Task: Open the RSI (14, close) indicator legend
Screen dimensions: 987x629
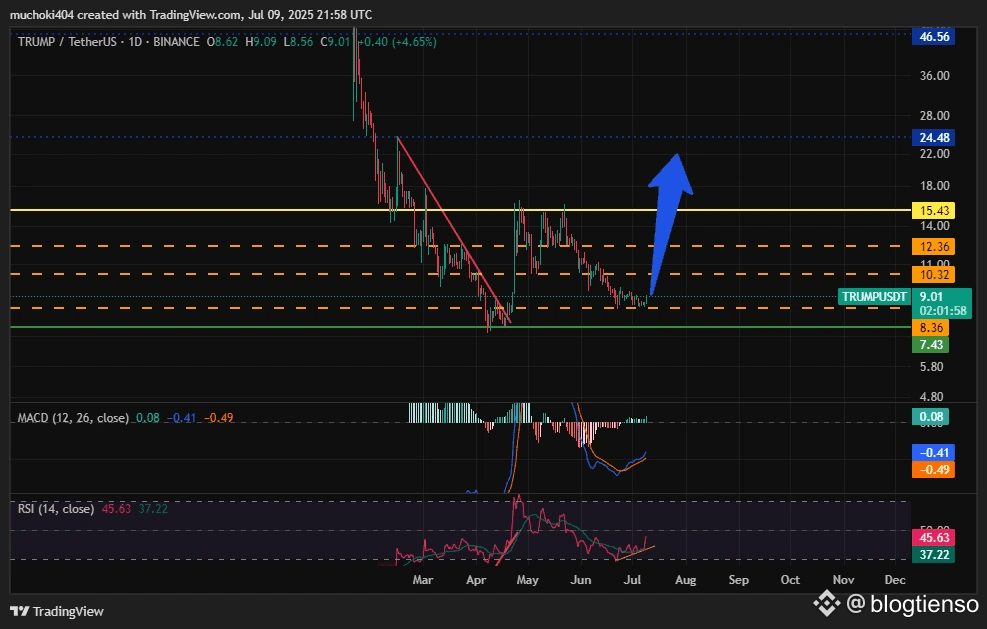Action: (x=56, y=509)
